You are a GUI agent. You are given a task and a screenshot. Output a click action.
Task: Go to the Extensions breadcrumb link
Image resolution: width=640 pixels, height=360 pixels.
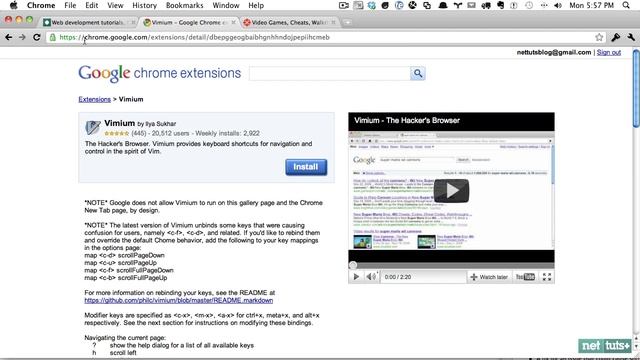pos(94,99)
